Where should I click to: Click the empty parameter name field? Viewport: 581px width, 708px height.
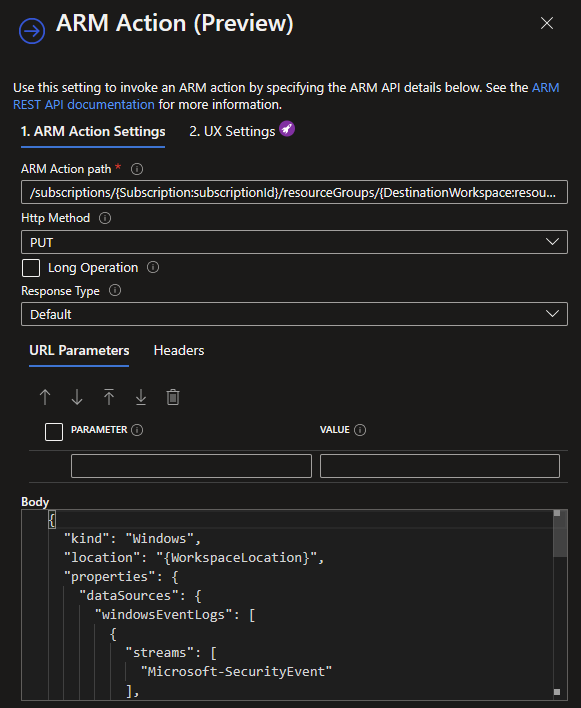click(x=191, y=466)
